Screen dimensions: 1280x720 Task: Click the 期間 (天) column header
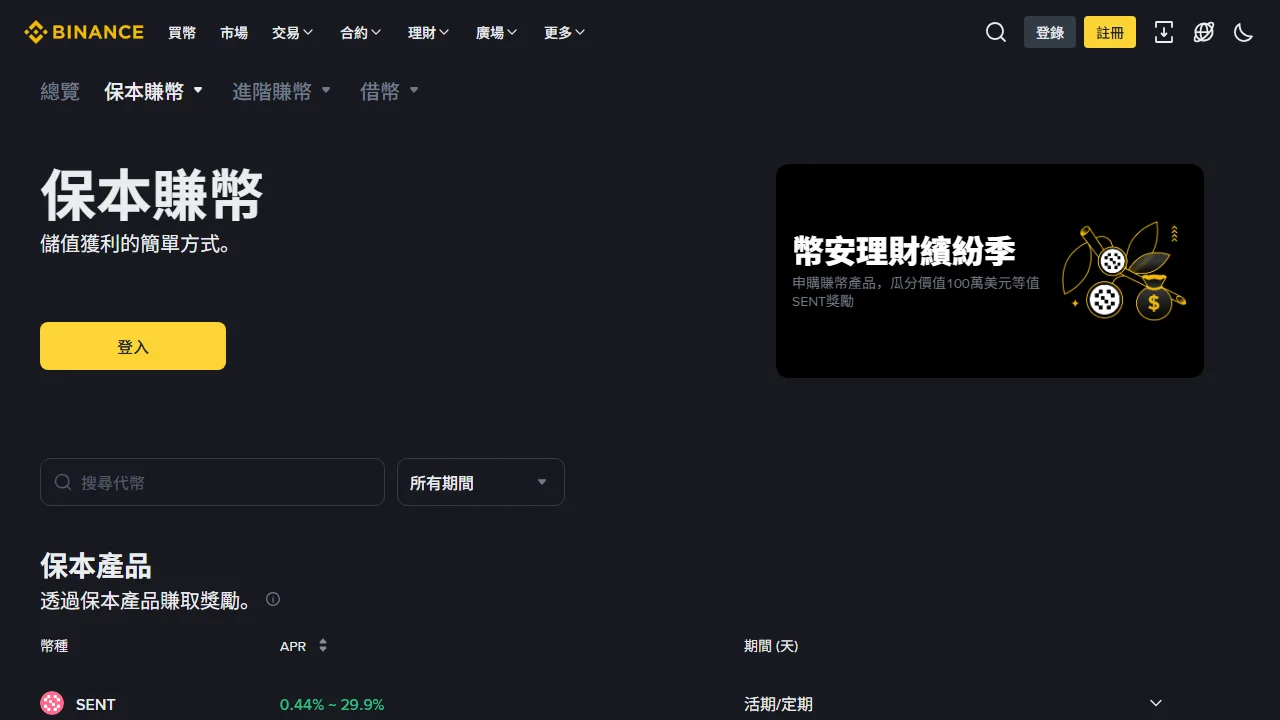[771, 646]
